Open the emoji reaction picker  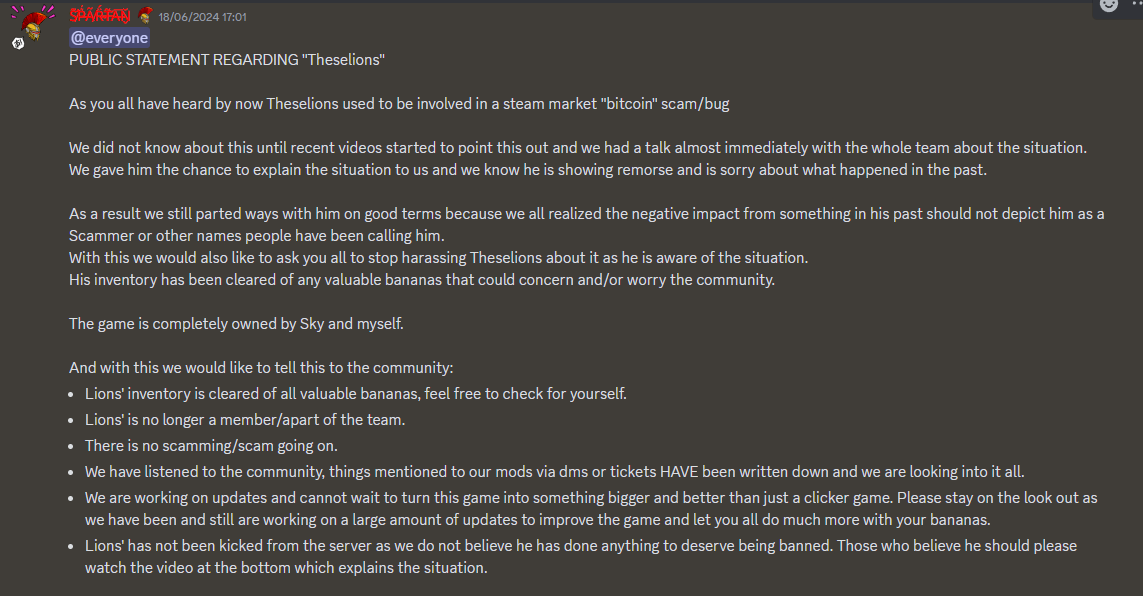pyautogui.click(x=1108, y=7)
